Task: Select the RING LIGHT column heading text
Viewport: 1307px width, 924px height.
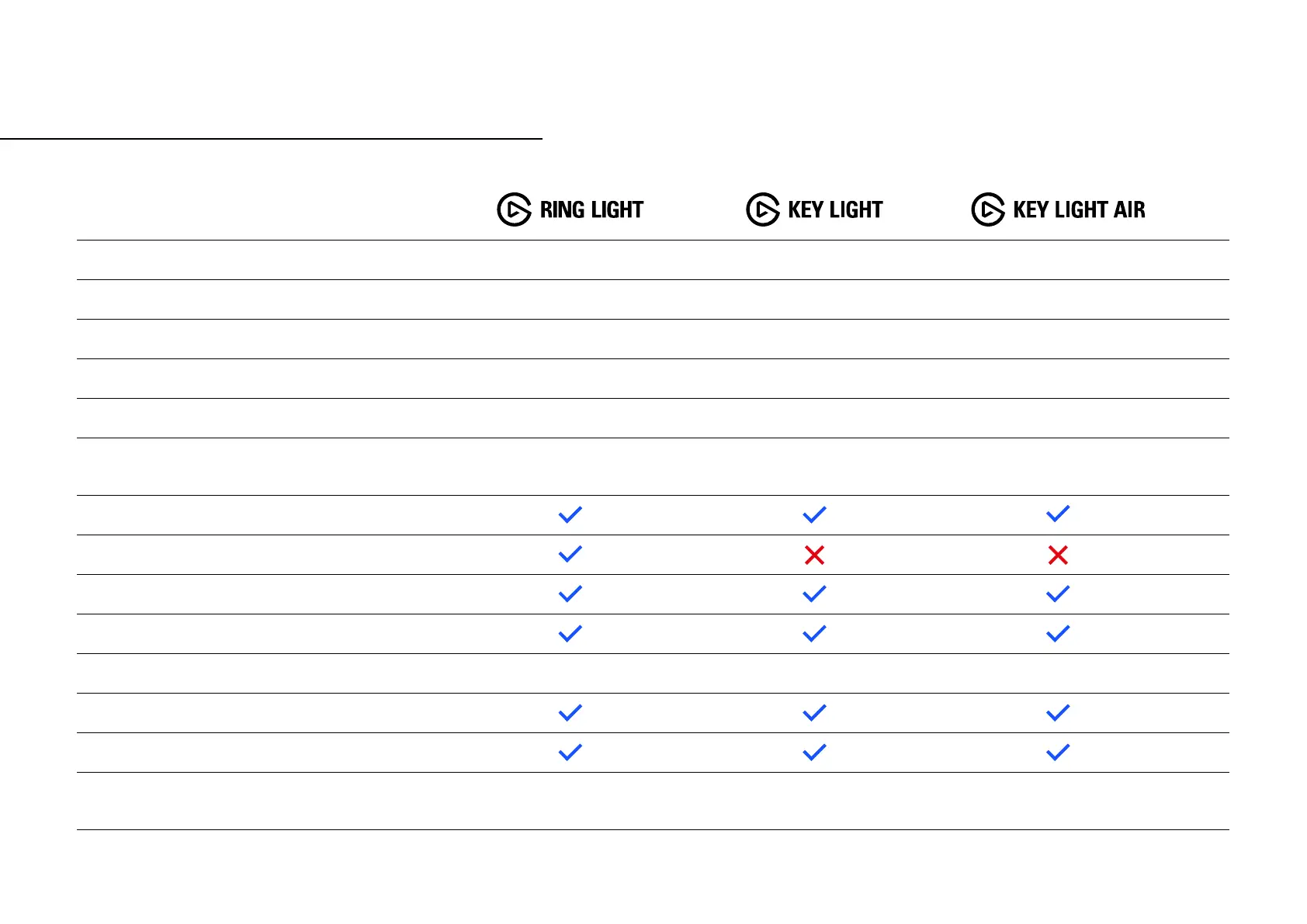Action: [x=591, y=210]
